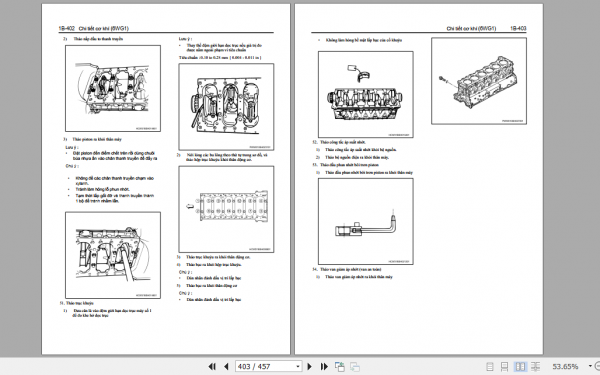Open the zoom level dropdown arrow
This screenshot has width=600, height=375.
pos(590,367)
